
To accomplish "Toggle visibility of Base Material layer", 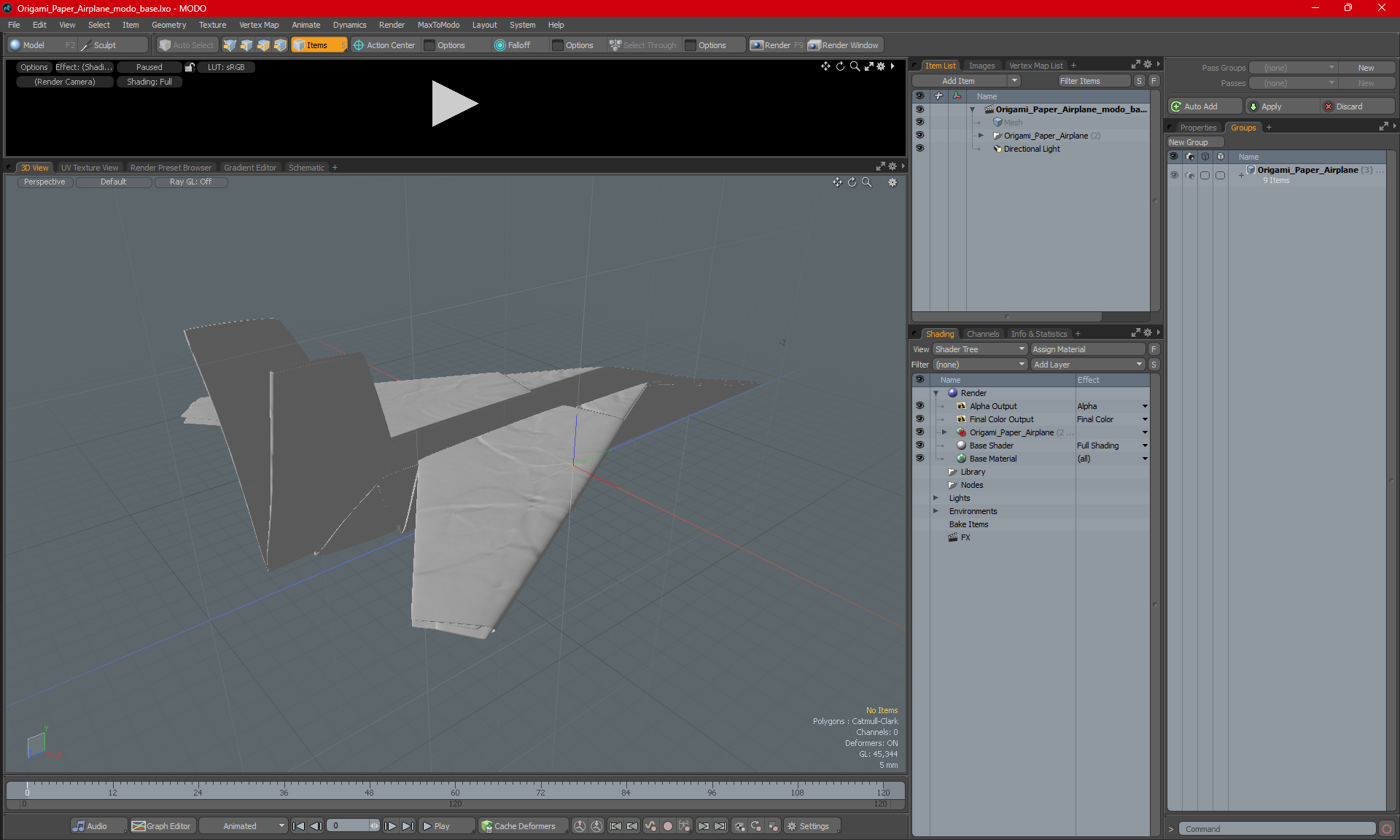I will click(919, 459).
